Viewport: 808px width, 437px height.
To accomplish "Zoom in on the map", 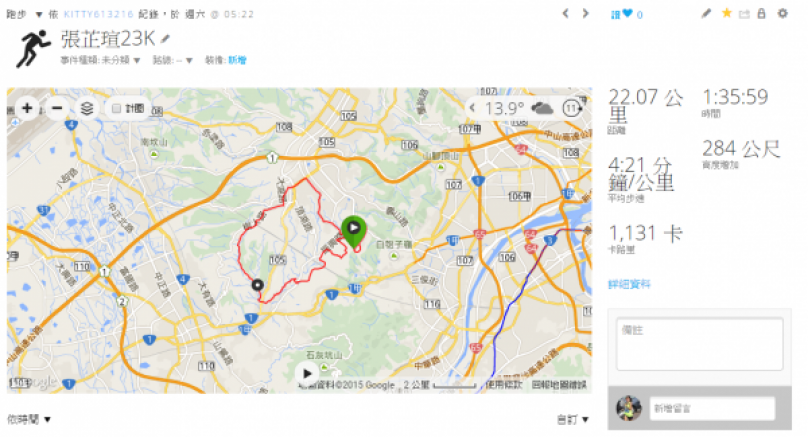I will [26, 108].
